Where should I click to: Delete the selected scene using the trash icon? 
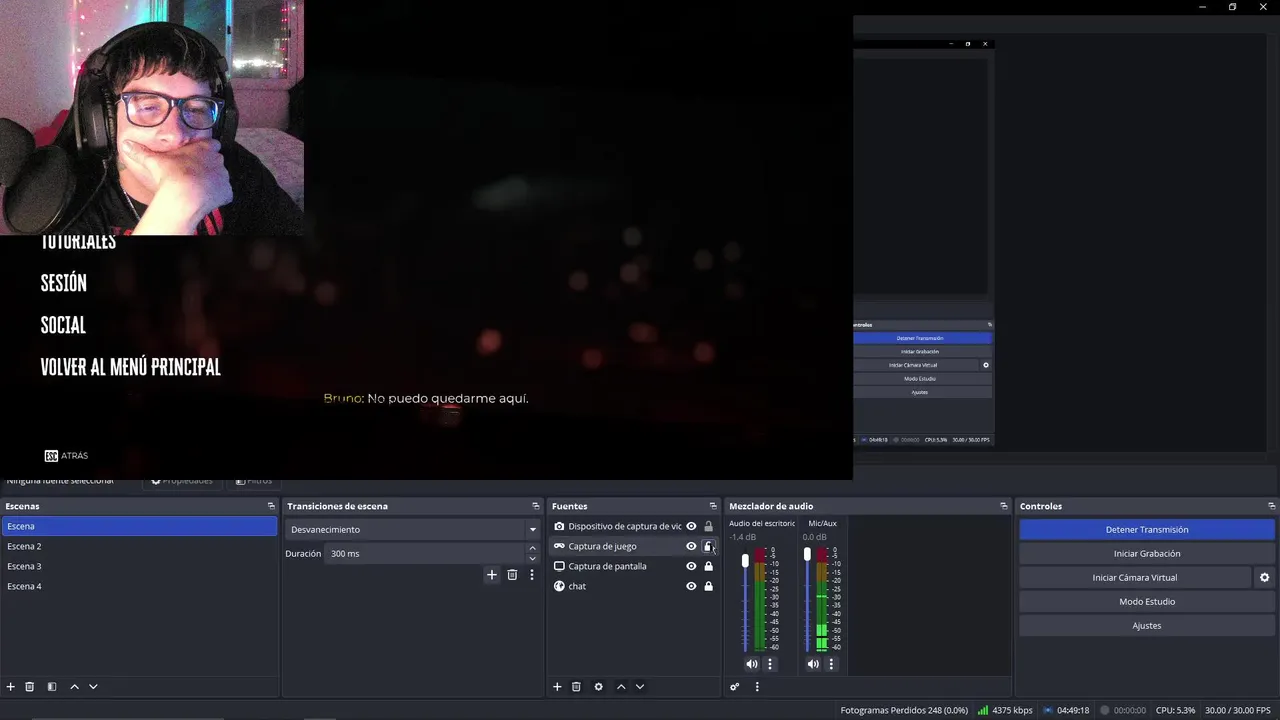[x=30, y=687]
